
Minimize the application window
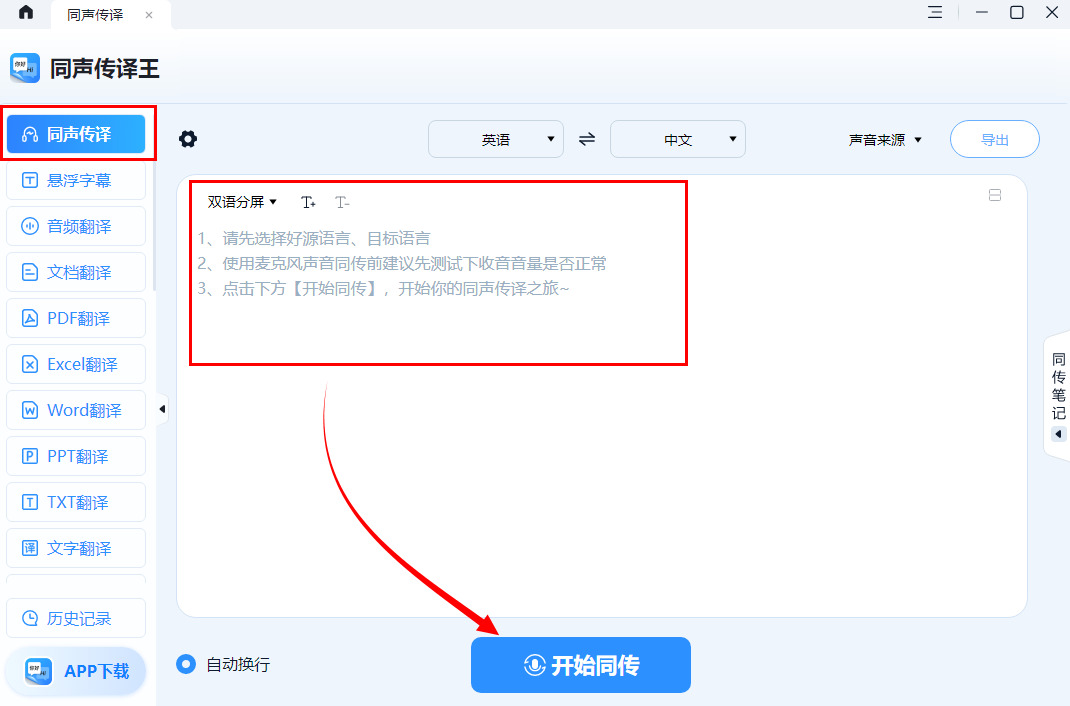tap(981, 12)
